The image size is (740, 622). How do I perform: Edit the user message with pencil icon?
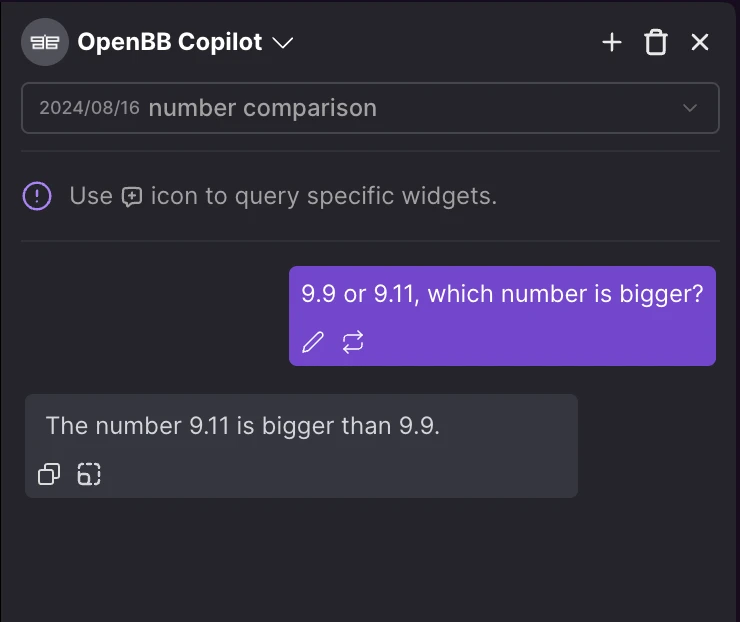tap(313, 343)
